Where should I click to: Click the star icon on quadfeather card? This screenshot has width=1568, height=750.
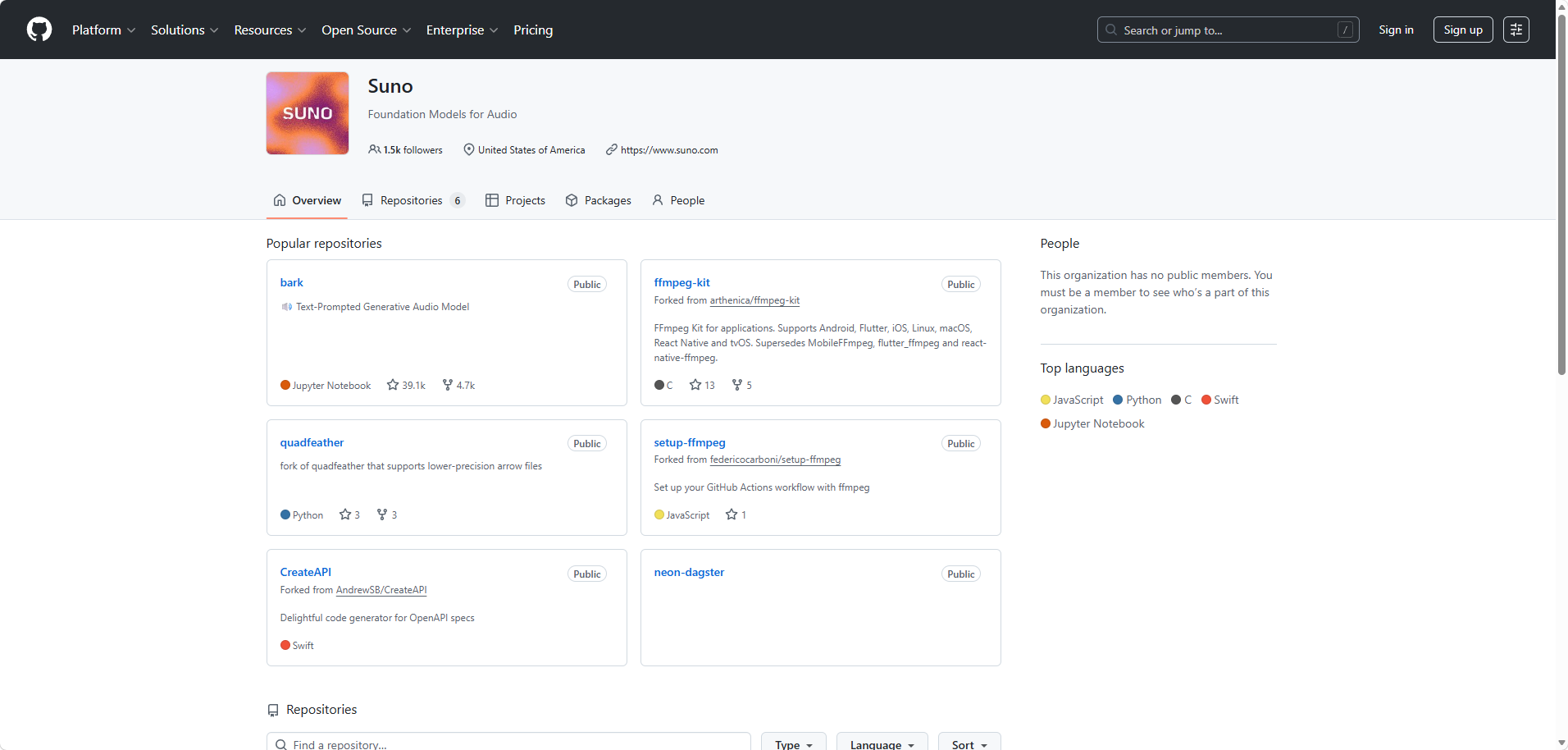345,514
